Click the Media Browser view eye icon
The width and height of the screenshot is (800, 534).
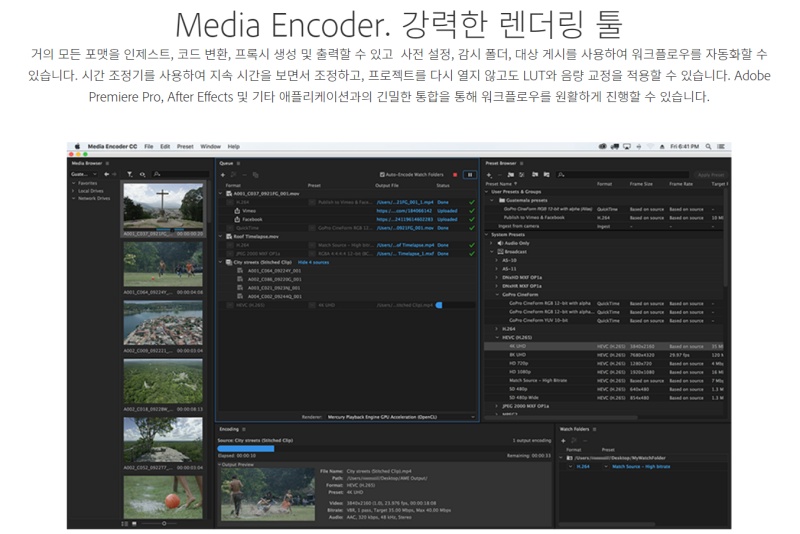[143, 174]
